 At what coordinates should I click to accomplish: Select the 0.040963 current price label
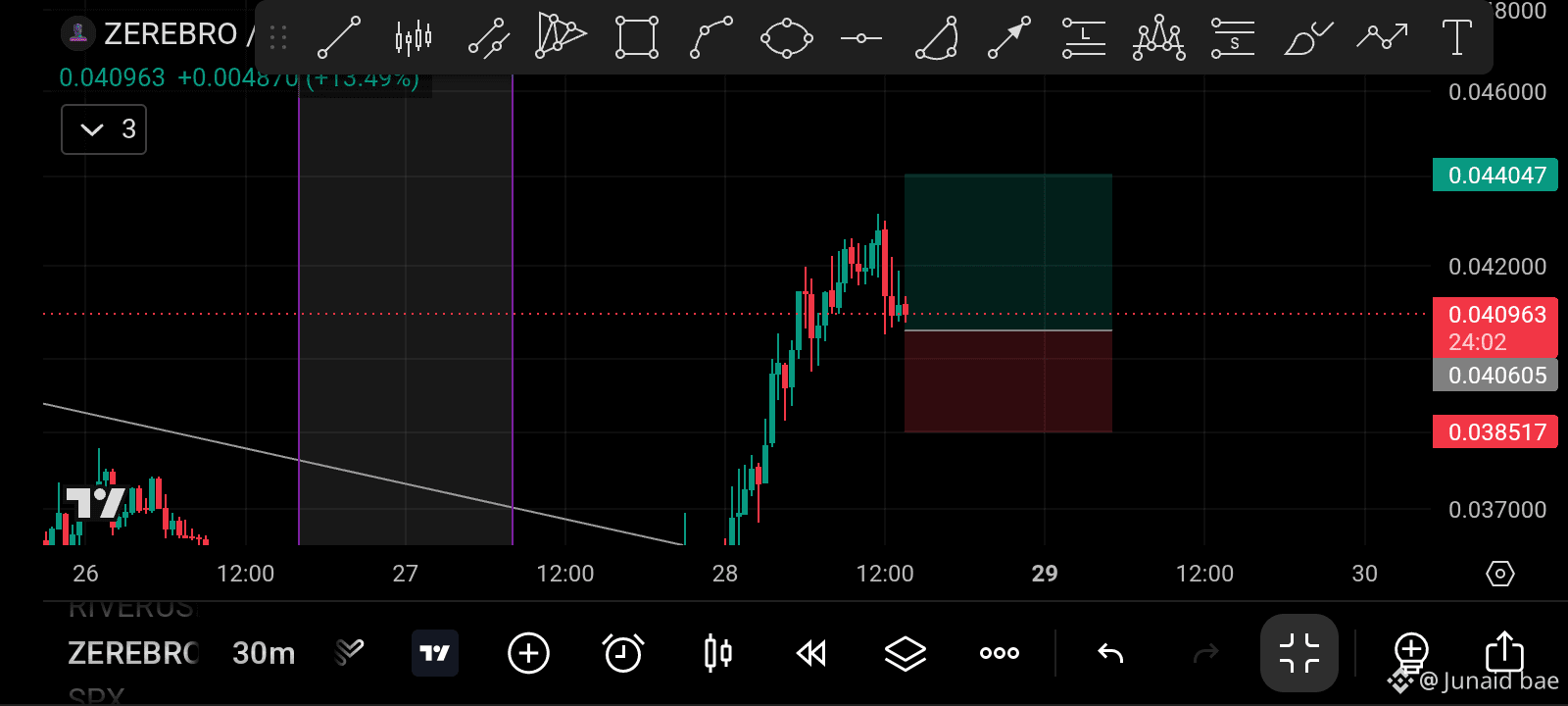1495,328
